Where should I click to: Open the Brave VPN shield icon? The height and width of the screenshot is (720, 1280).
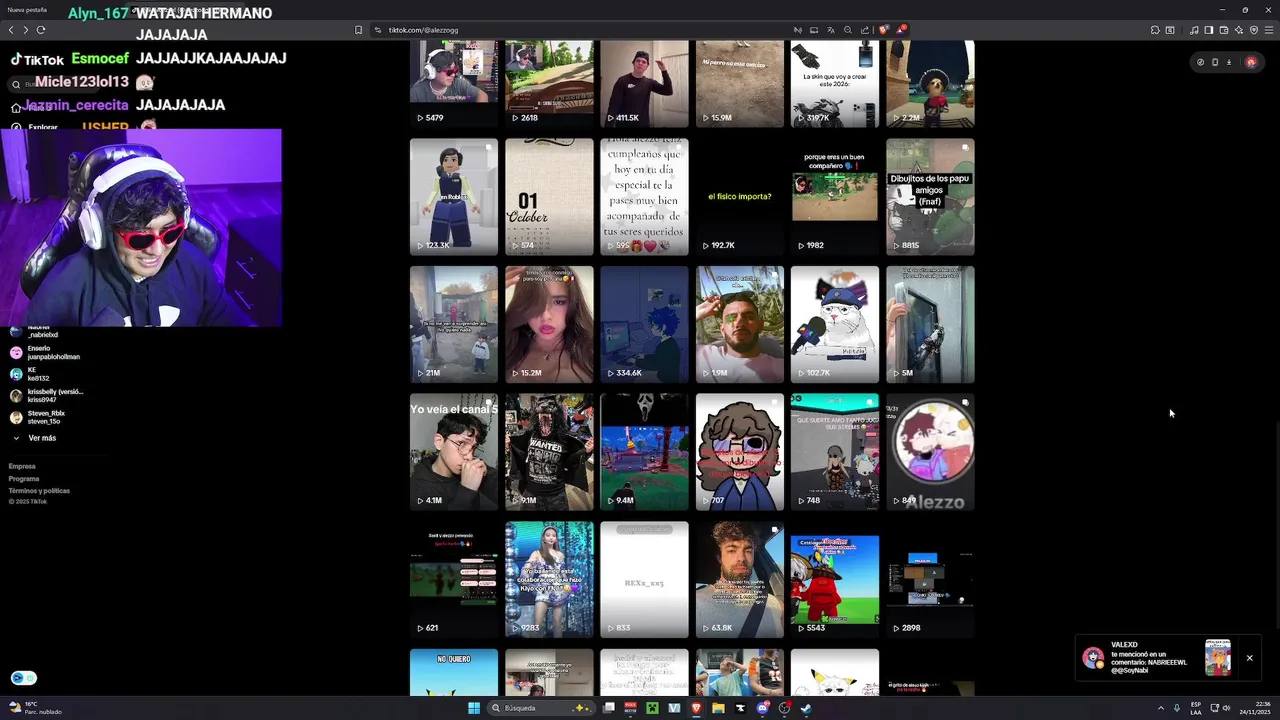coord(1254,30)
